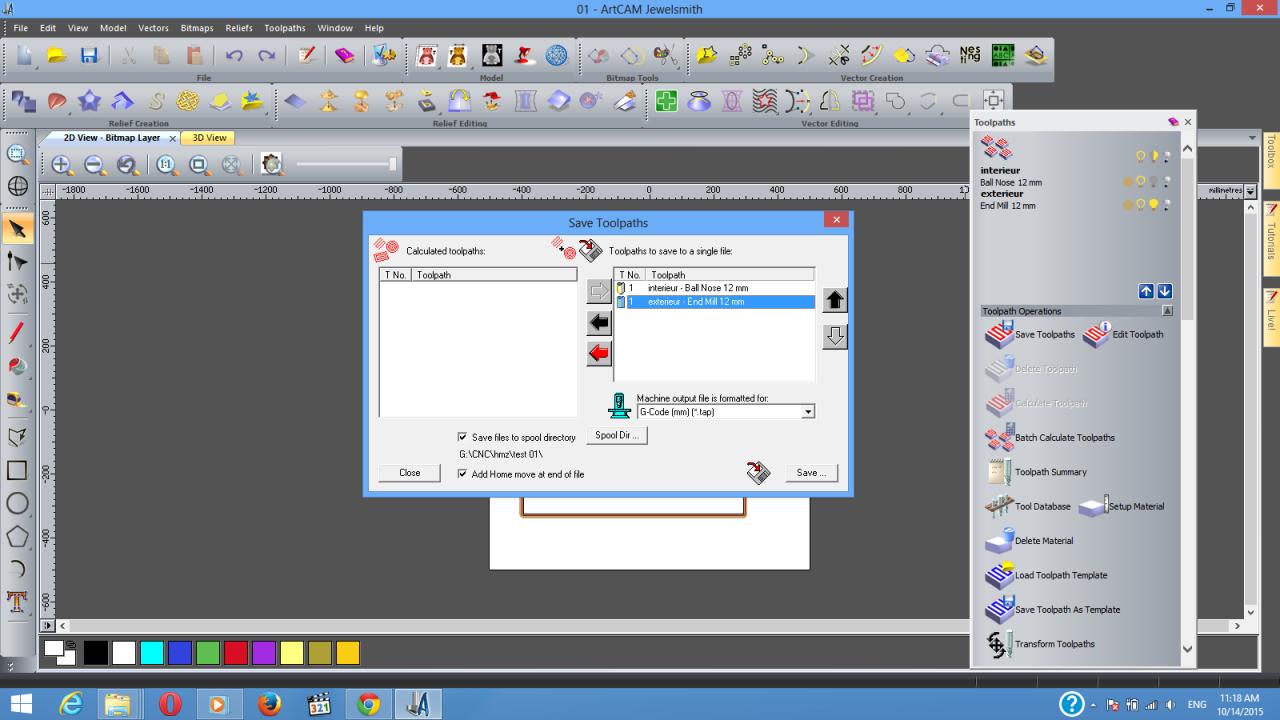Pick the Create Rectangle tool

pos(17,470)
